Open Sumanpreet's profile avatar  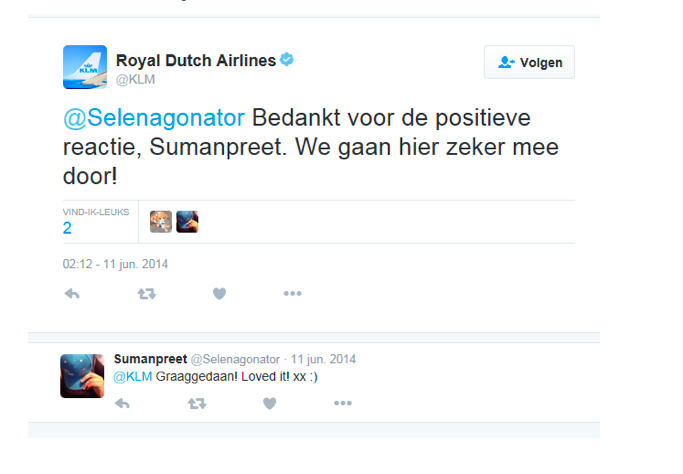pos(82,376)
